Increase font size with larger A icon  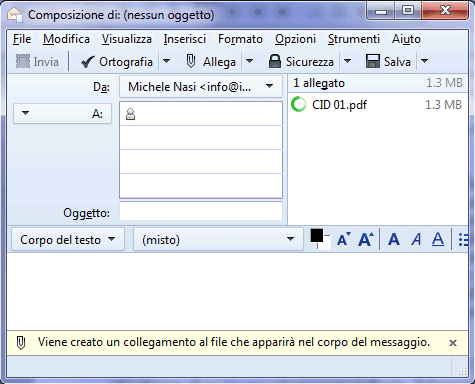[x=366, y=239]
